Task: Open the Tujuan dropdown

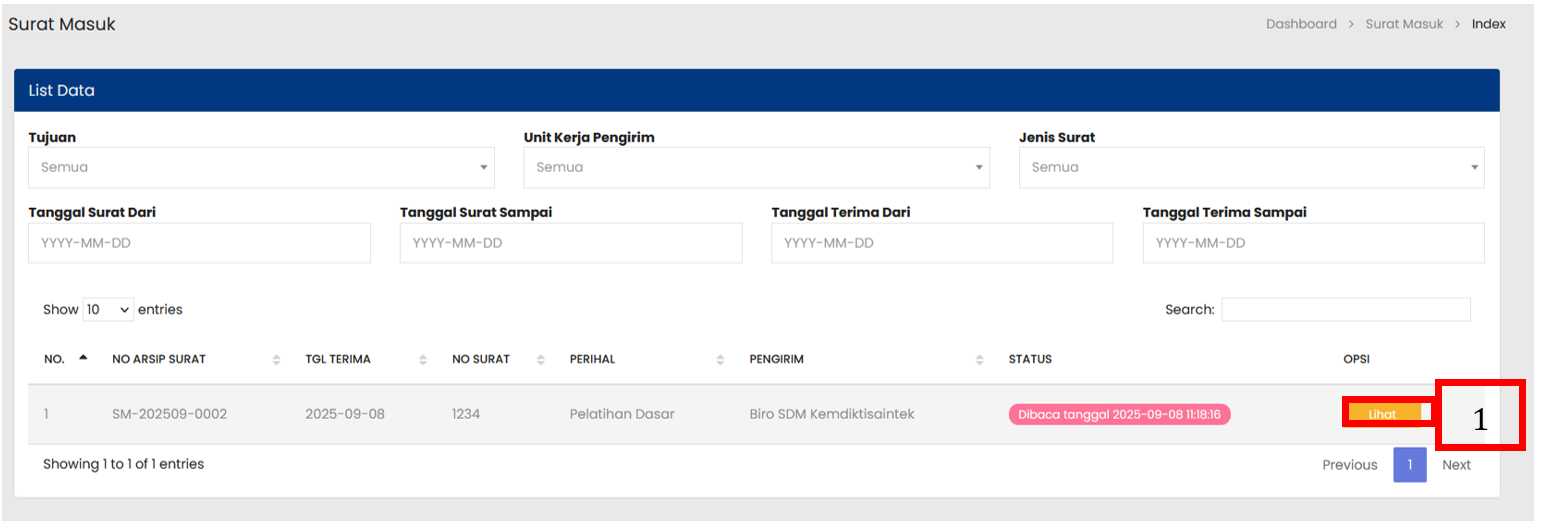Action: point(261,168)
